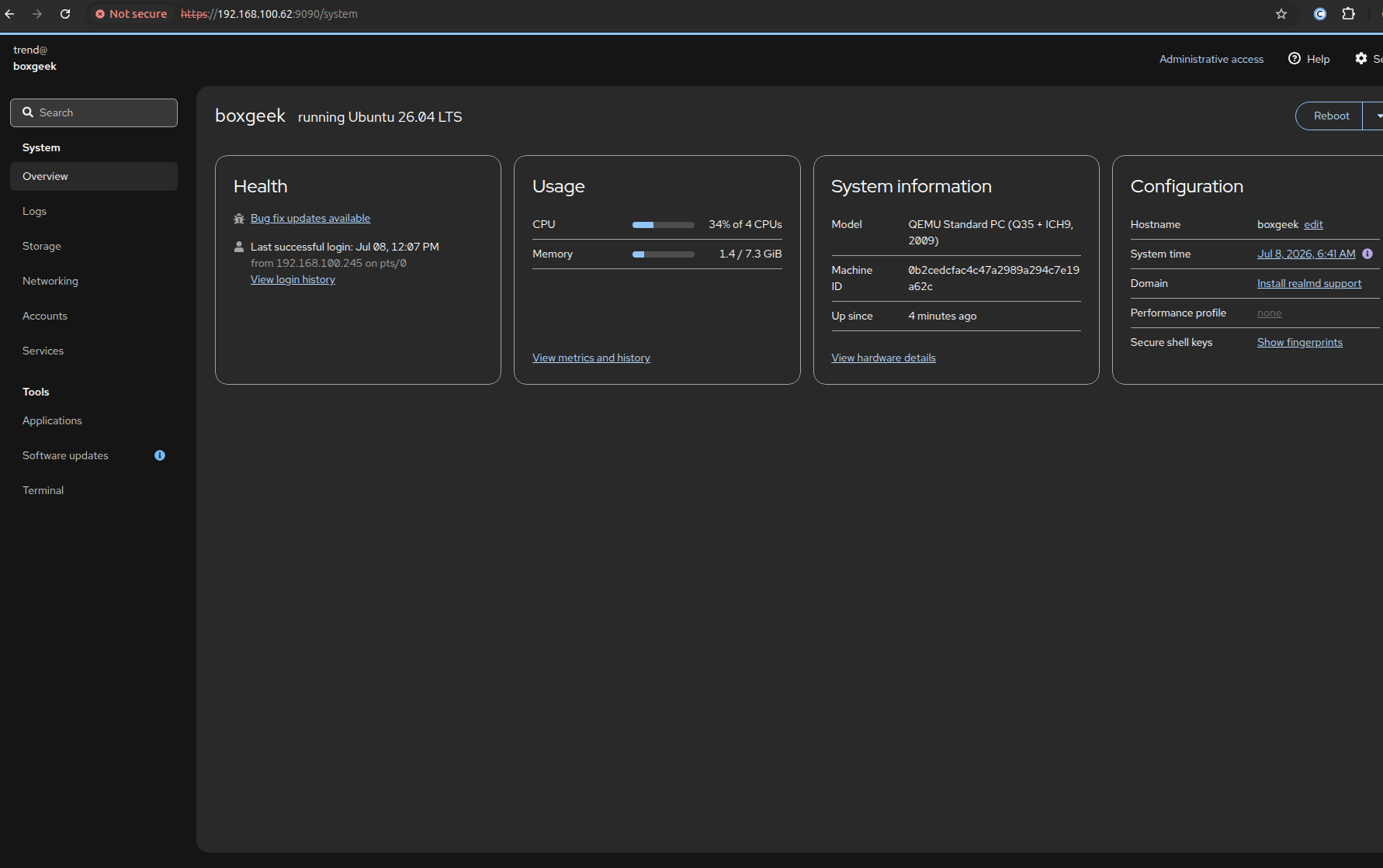The height and width of the screenshot is (868, 1383).
Task: Open Bug fix updates available link
Action: click(x=310, y=218)
